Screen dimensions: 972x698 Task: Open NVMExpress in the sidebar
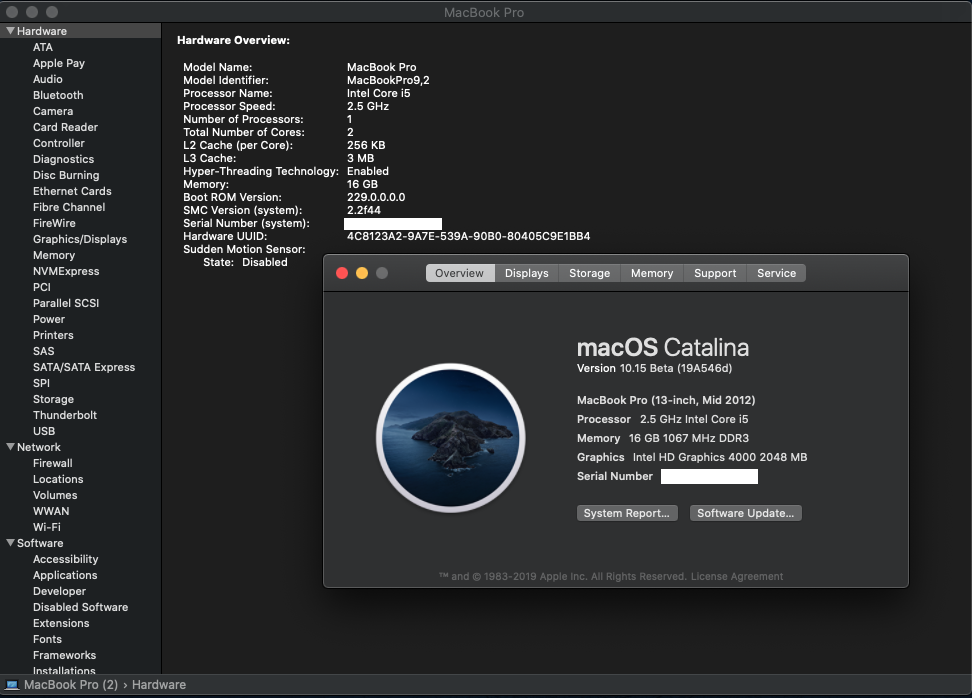tap(66, 272)
